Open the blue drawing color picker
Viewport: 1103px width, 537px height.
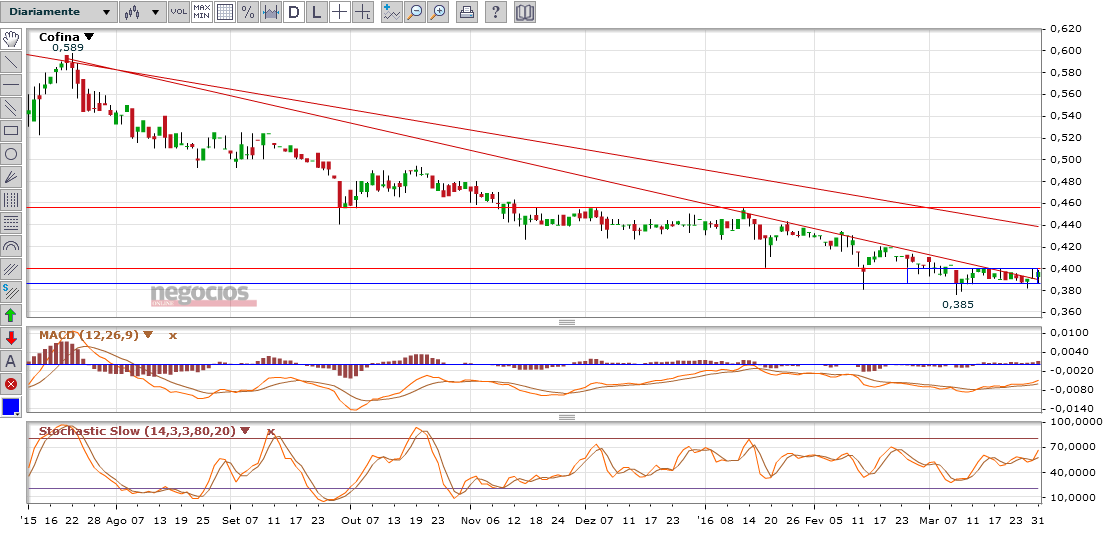click(11, 407)
